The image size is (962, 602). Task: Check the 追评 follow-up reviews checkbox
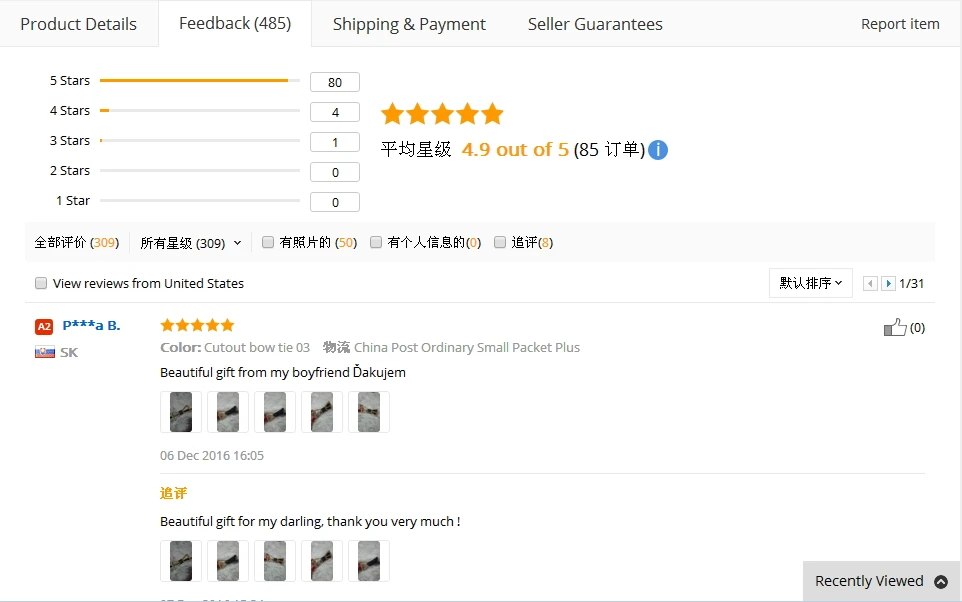point(500,242)
